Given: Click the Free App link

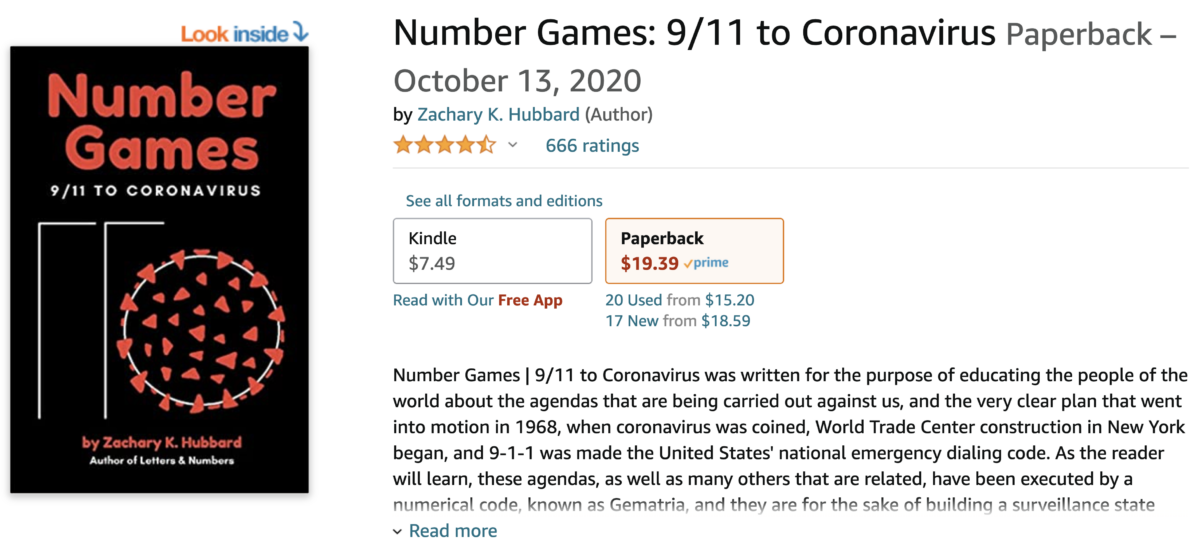Looking at the screenshot, I should coord(530,300).
